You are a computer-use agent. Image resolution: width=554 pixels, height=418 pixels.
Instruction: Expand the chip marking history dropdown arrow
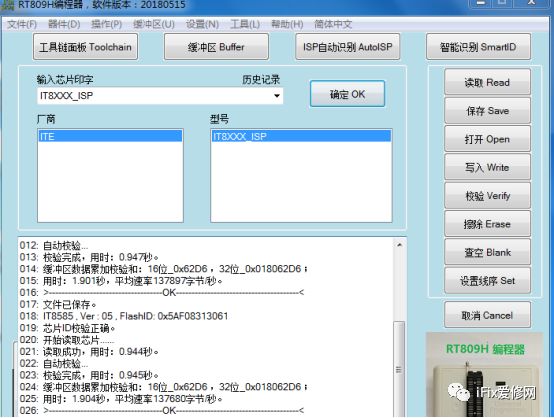tap(277, 96)
